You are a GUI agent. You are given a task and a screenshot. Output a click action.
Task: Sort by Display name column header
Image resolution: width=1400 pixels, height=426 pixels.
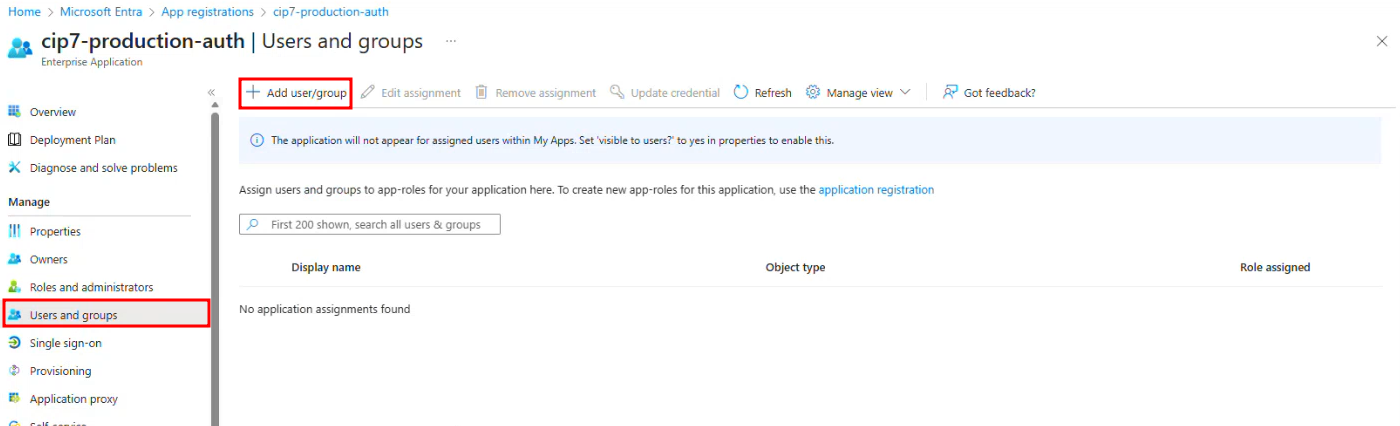click(x=326, y=267)
